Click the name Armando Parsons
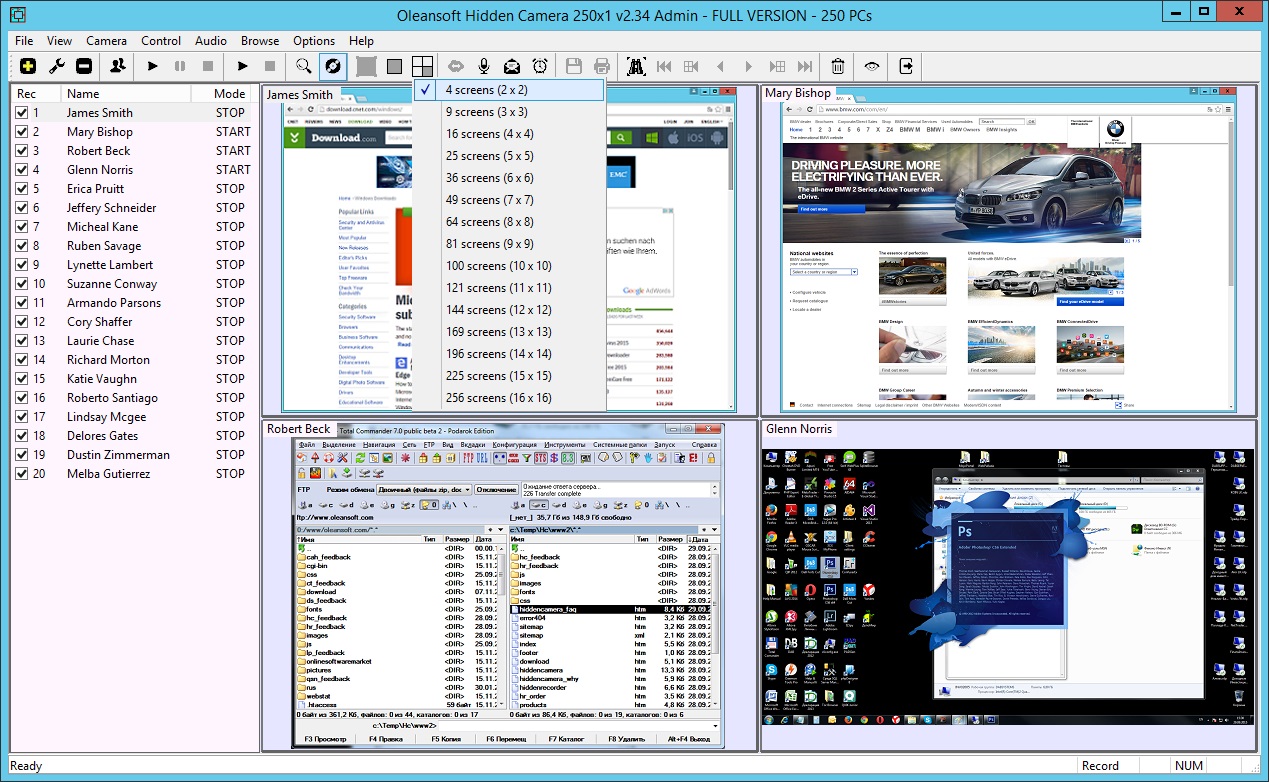Screen dimensions: 1269x782 pos(114,303)
